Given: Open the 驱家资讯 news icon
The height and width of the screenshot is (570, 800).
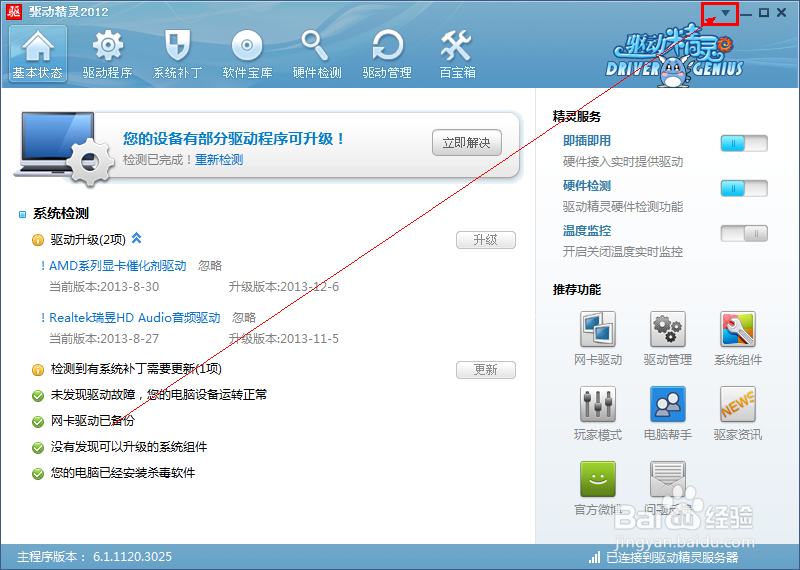Looking at the screenshot, I should (738, 404).
